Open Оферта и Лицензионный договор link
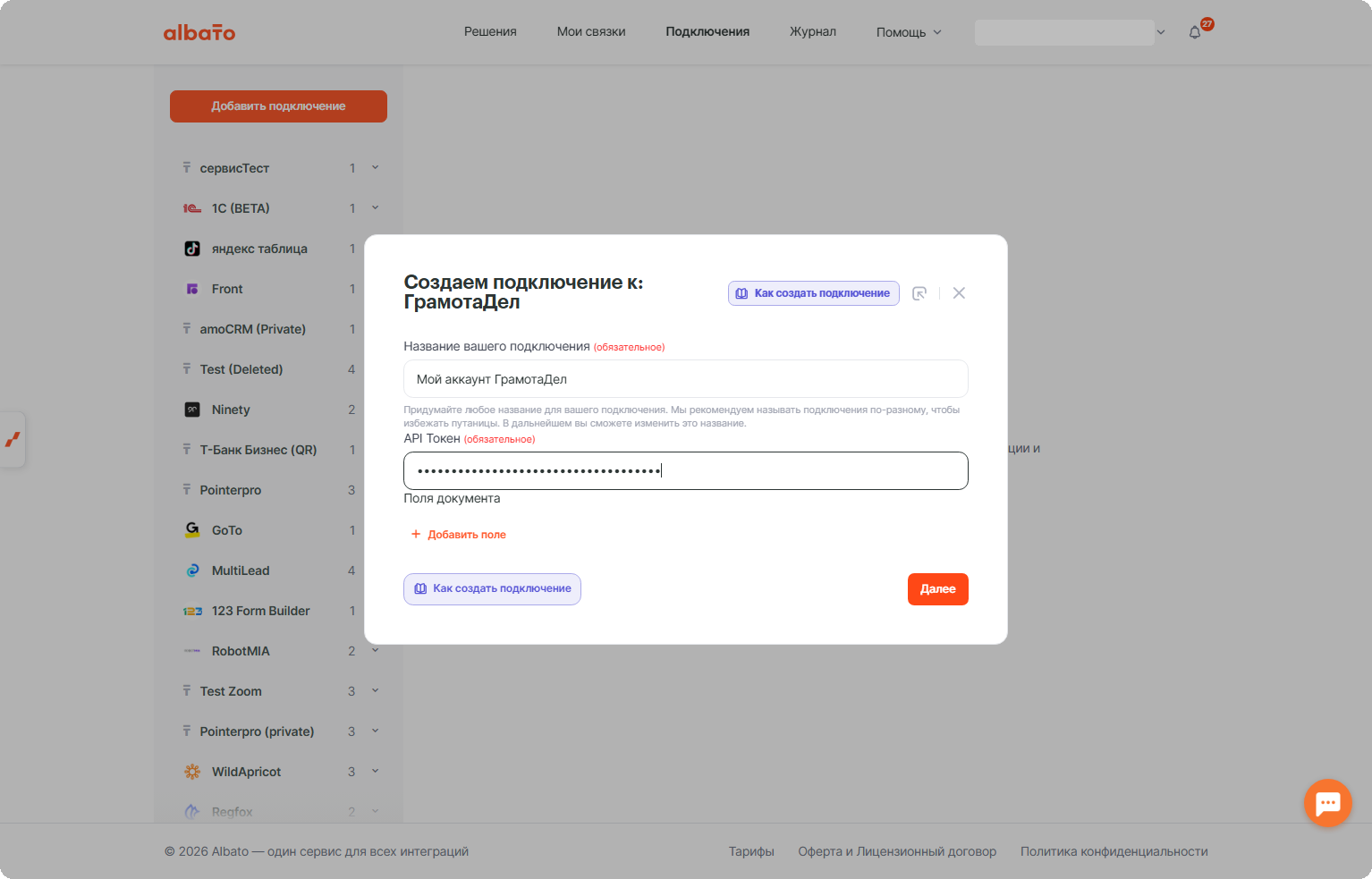Image resolution: width=1372 pixels, height=879 pixels. 897,852
